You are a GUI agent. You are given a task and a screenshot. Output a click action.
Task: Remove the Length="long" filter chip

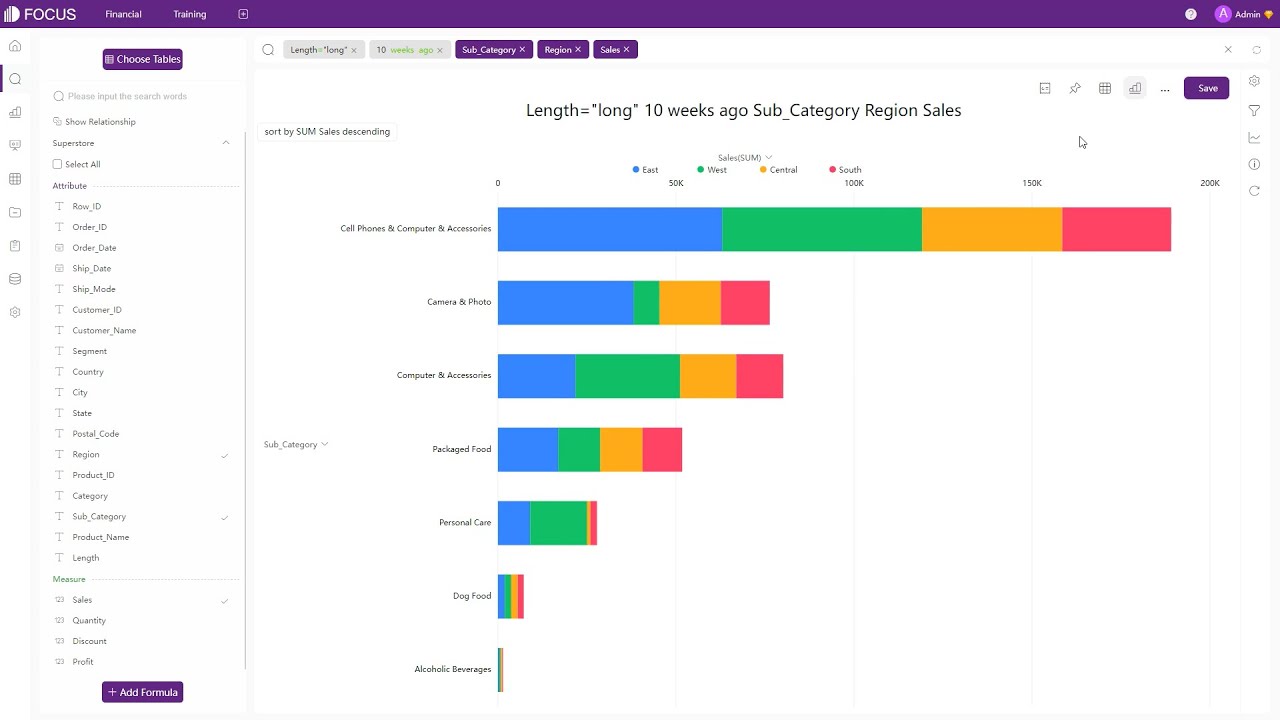point(354,50)
